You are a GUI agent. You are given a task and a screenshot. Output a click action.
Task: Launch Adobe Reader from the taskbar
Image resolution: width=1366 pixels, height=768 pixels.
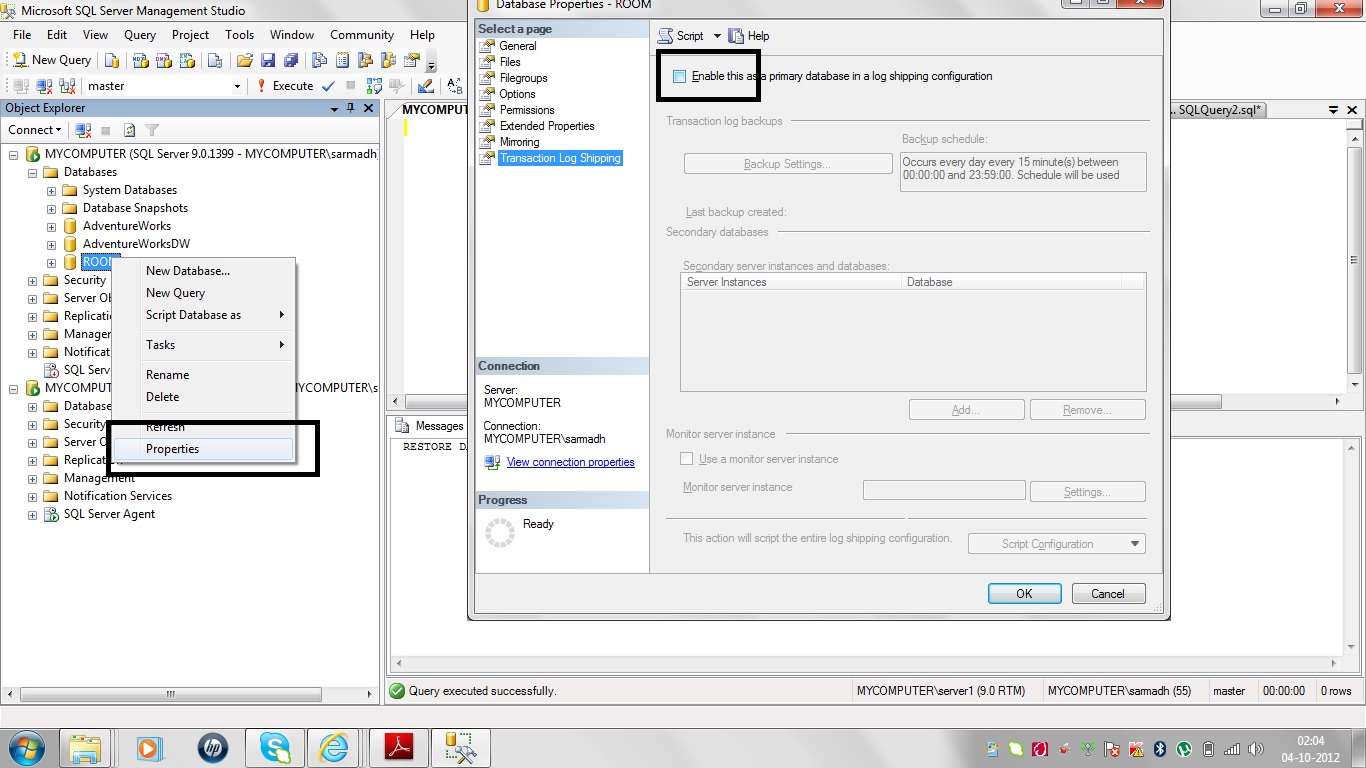tap(399, 747)
